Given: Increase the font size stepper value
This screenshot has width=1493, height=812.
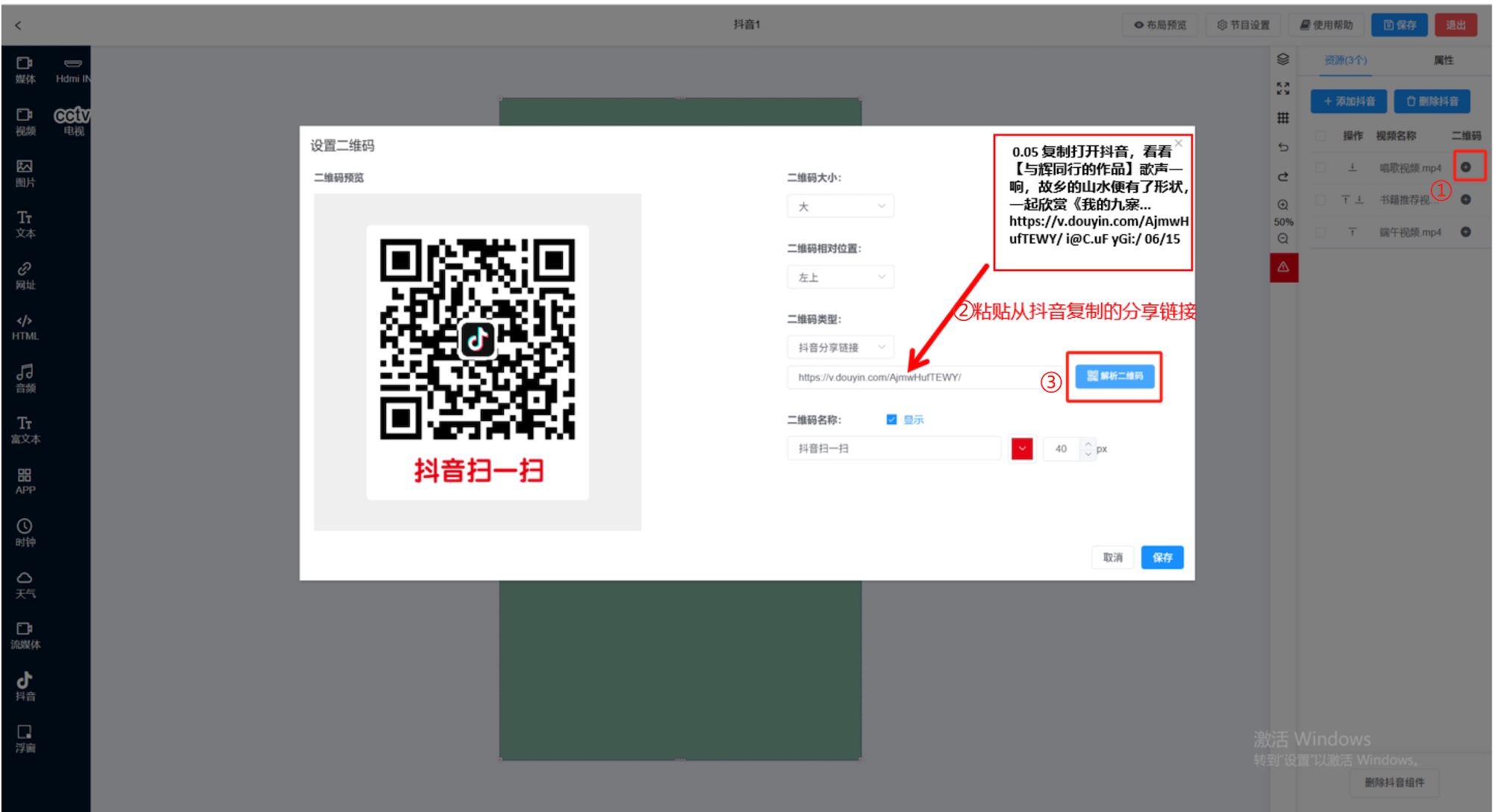Looking at the screenshot, I should pos(1088,443).
